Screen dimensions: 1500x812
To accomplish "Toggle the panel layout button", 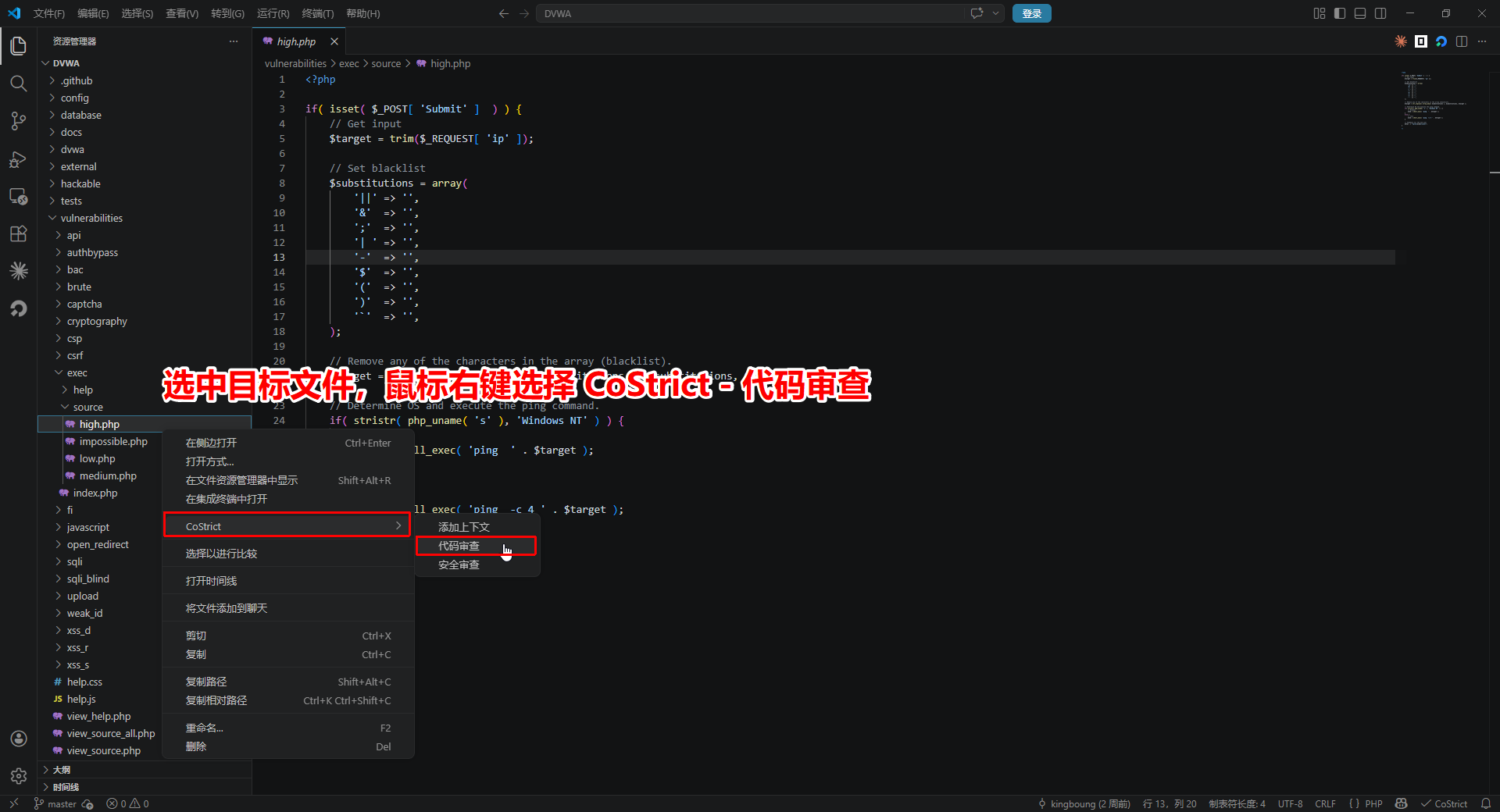I will (1360, 13).
